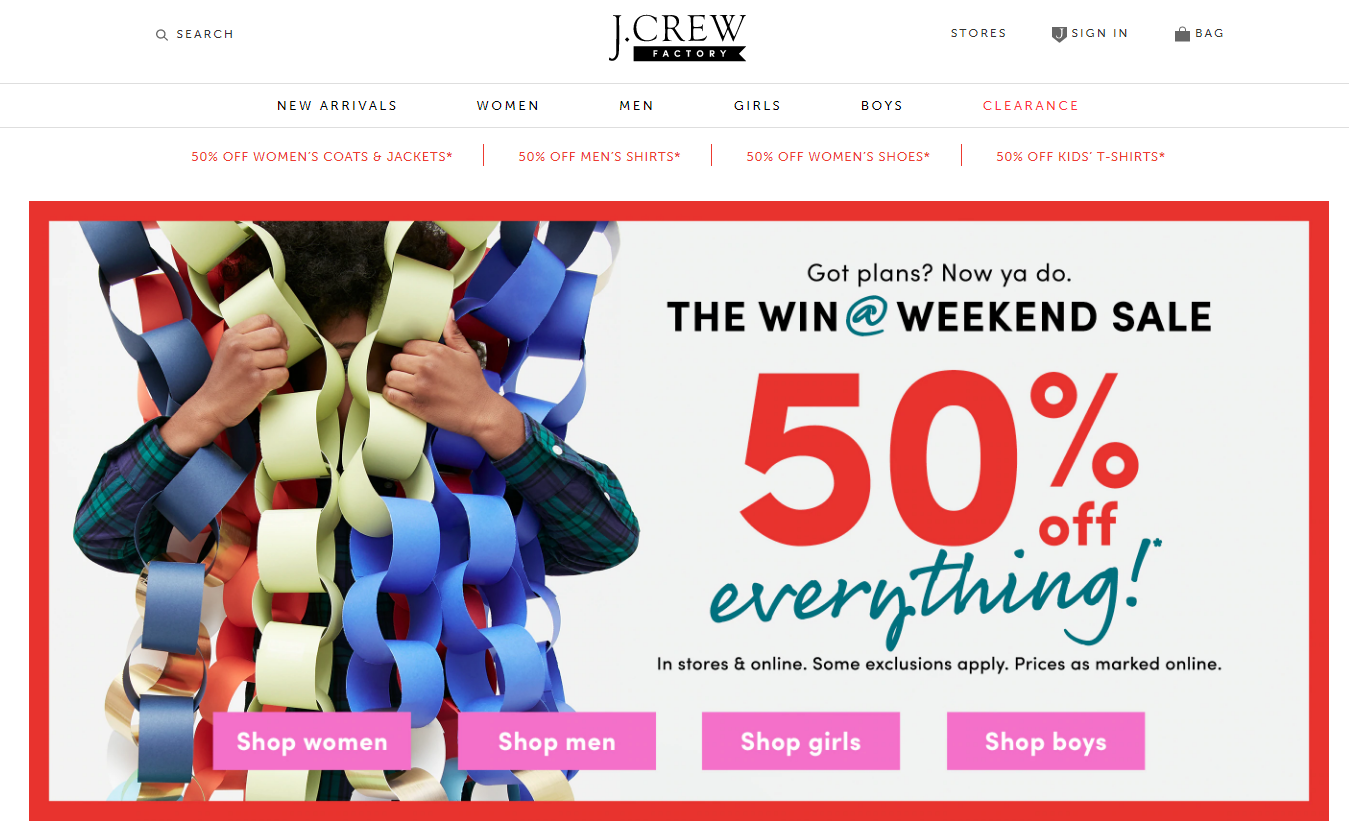This screenshot has width=1349, height=824.
Task: Open the 50% off men's shirts promo
Action: [599, 157]
